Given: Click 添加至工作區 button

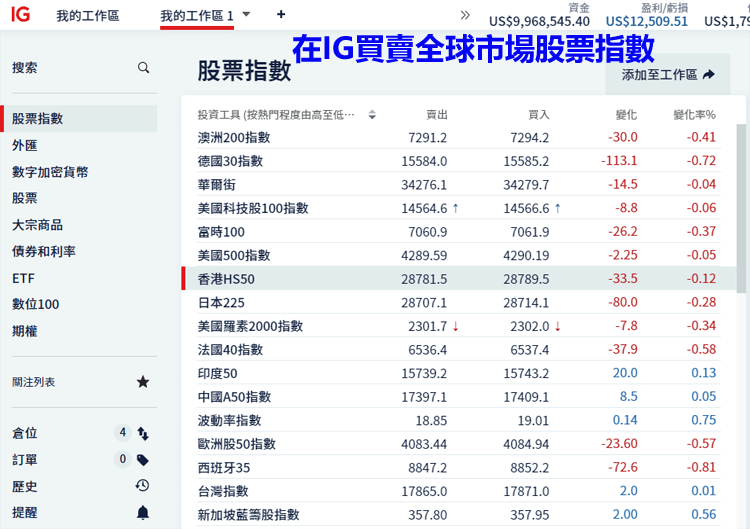Looking at the screenshot, I should tap(668, 75).
